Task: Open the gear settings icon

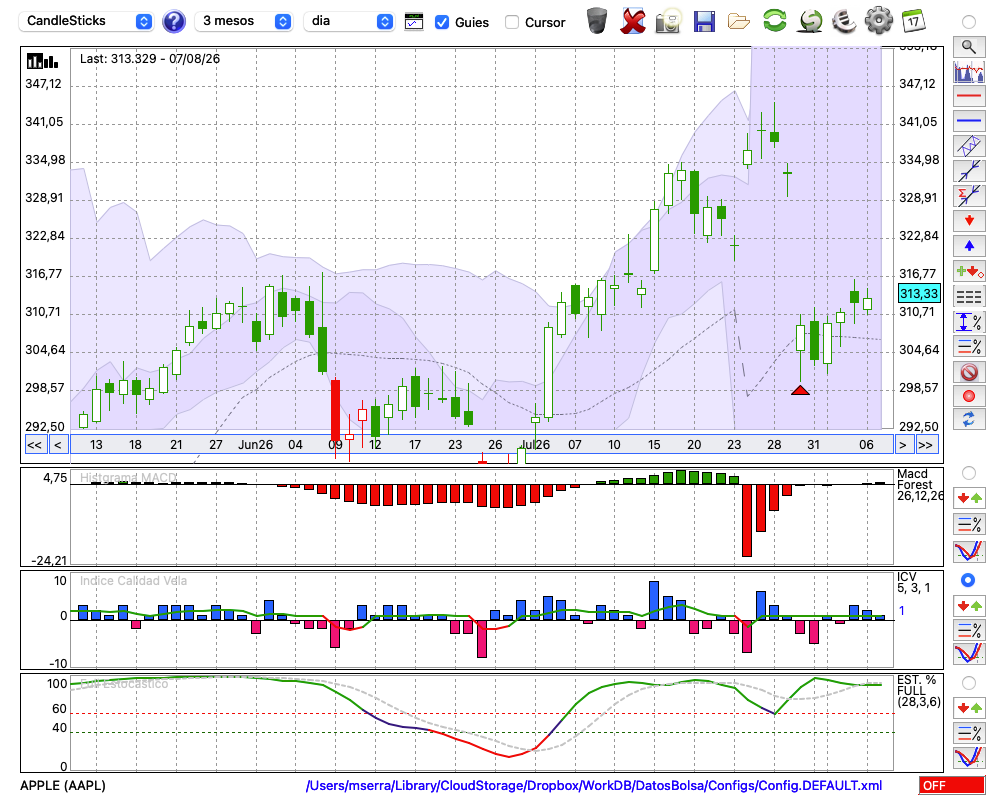Action: tap(878, 21)
